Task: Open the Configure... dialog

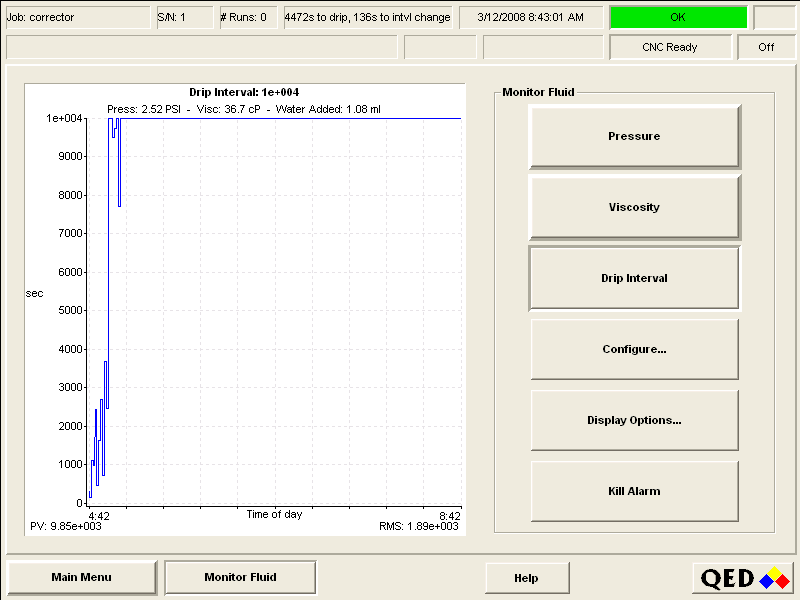Action: tap(634, 349)
